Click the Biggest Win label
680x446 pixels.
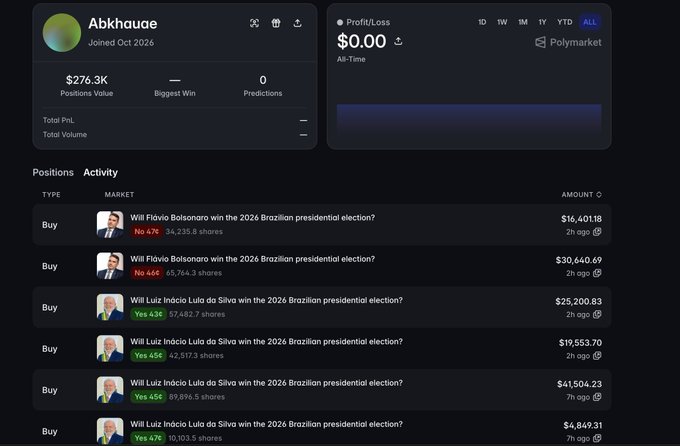(175, 93)
